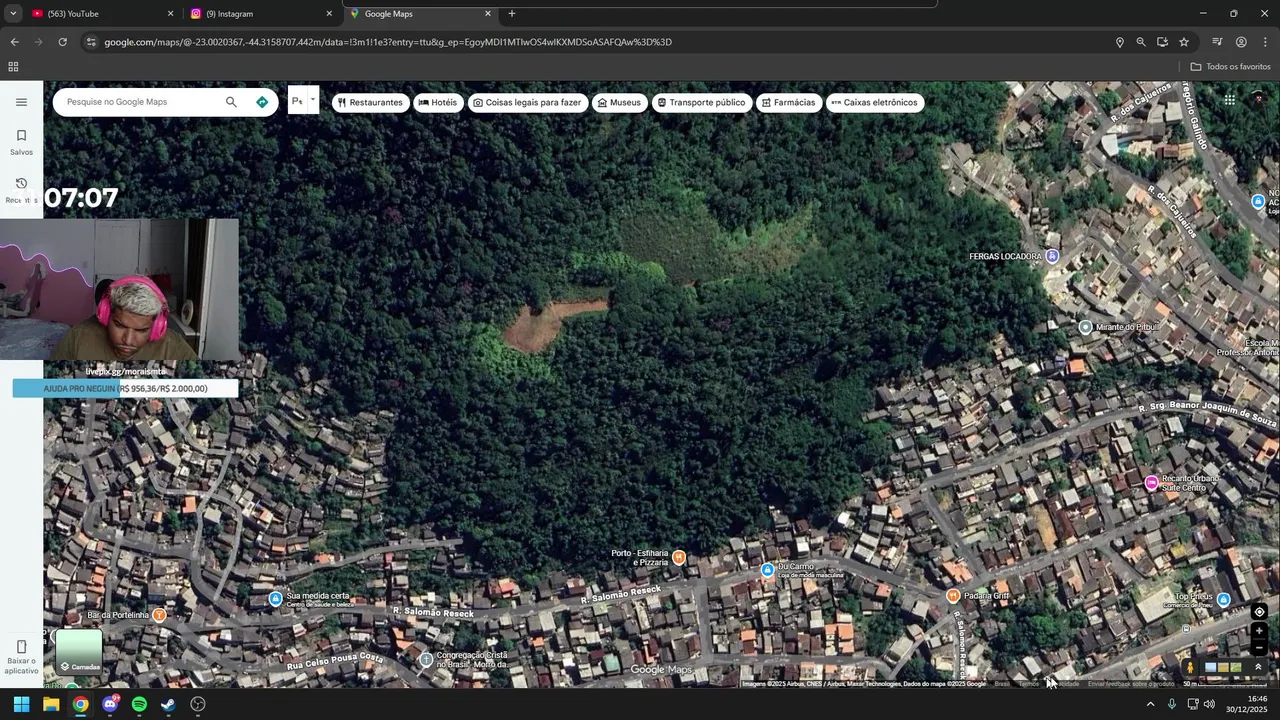Screen dimensions: 1280x720
Task: Focus the Pesquise no Google Maps field
Action: (x=140, y=102)
